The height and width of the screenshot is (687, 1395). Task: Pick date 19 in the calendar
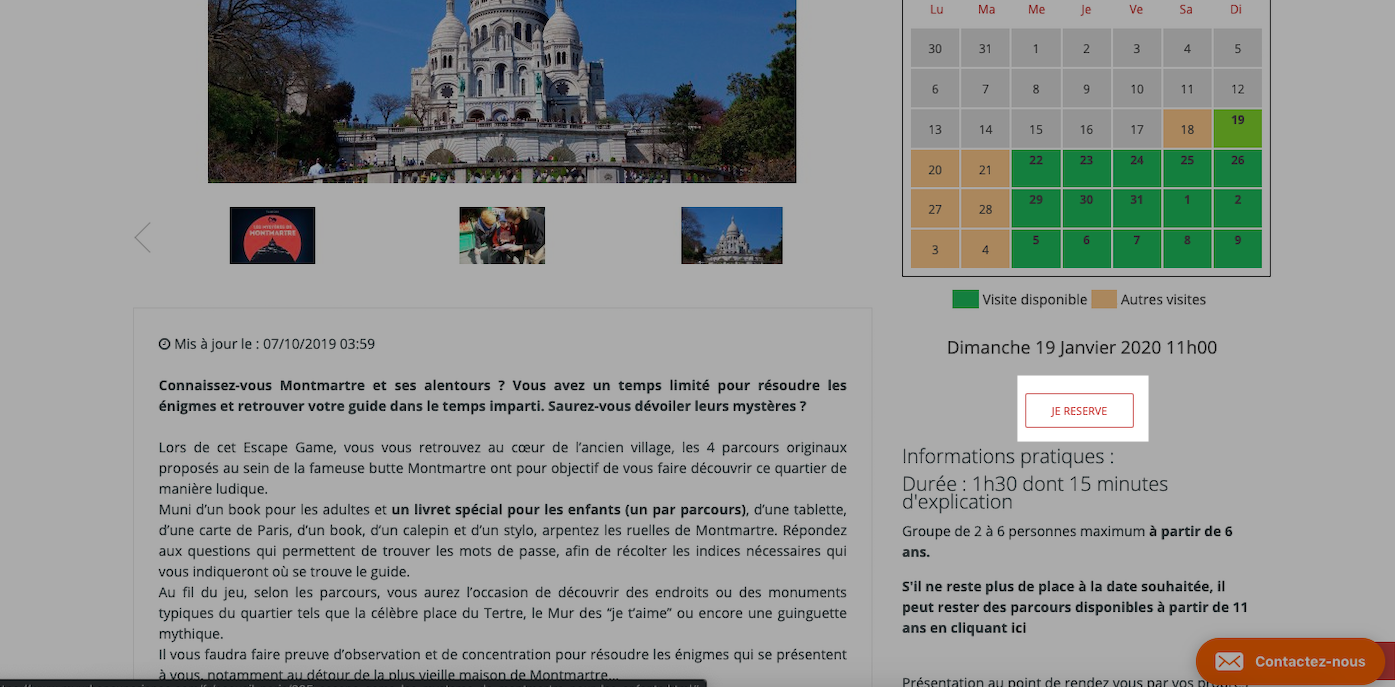click(1237, 128)
